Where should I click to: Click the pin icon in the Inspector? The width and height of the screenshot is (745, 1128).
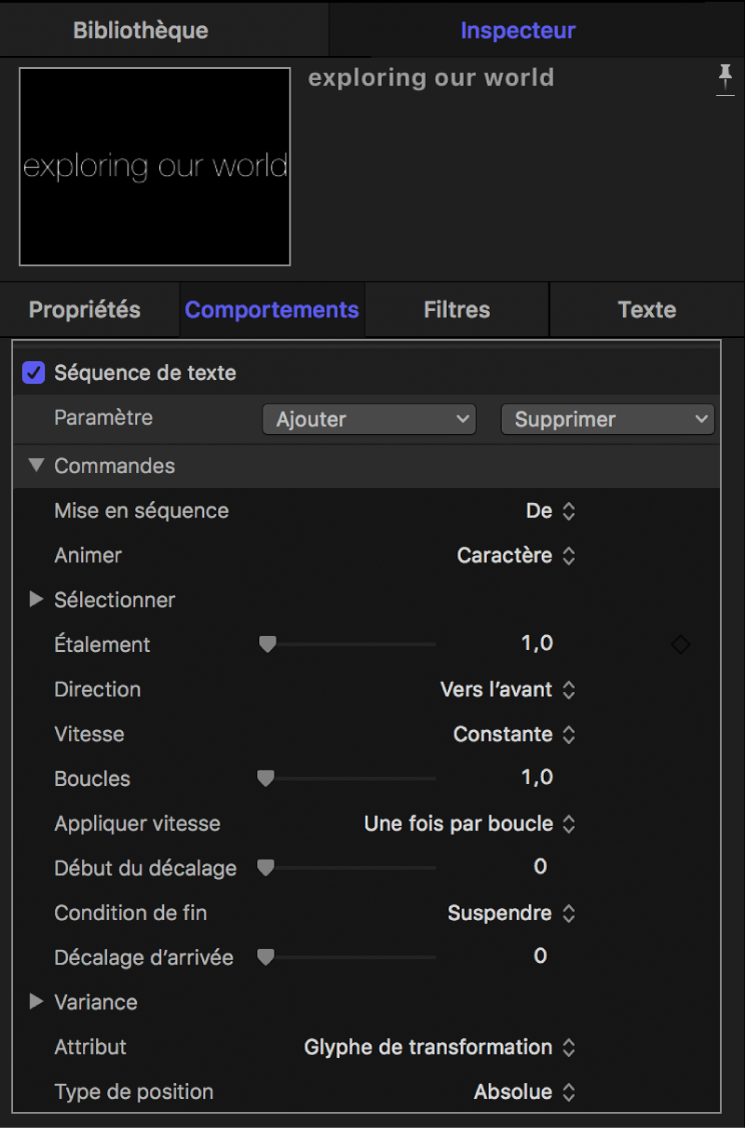(x=725, y=80)
